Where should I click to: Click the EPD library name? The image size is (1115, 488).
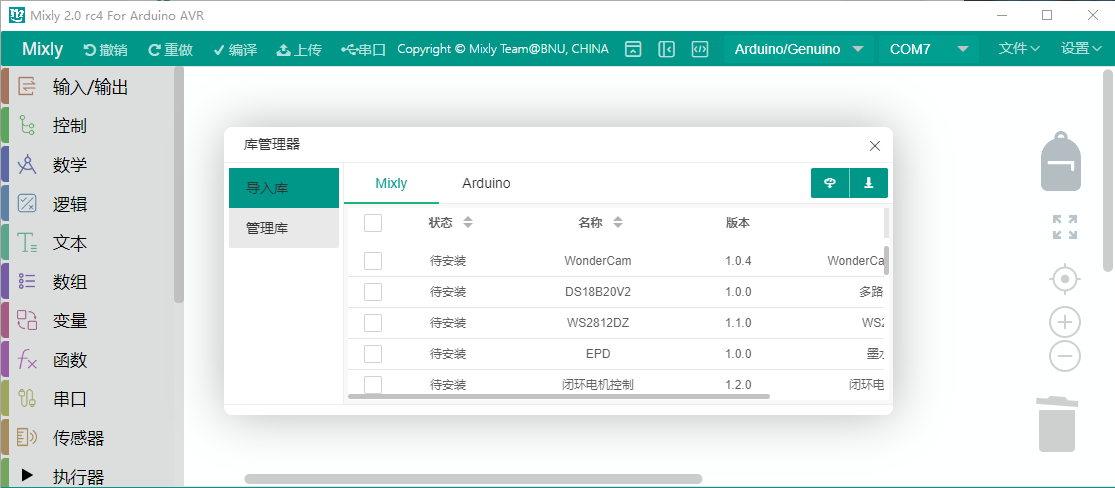tap(597, 354)
